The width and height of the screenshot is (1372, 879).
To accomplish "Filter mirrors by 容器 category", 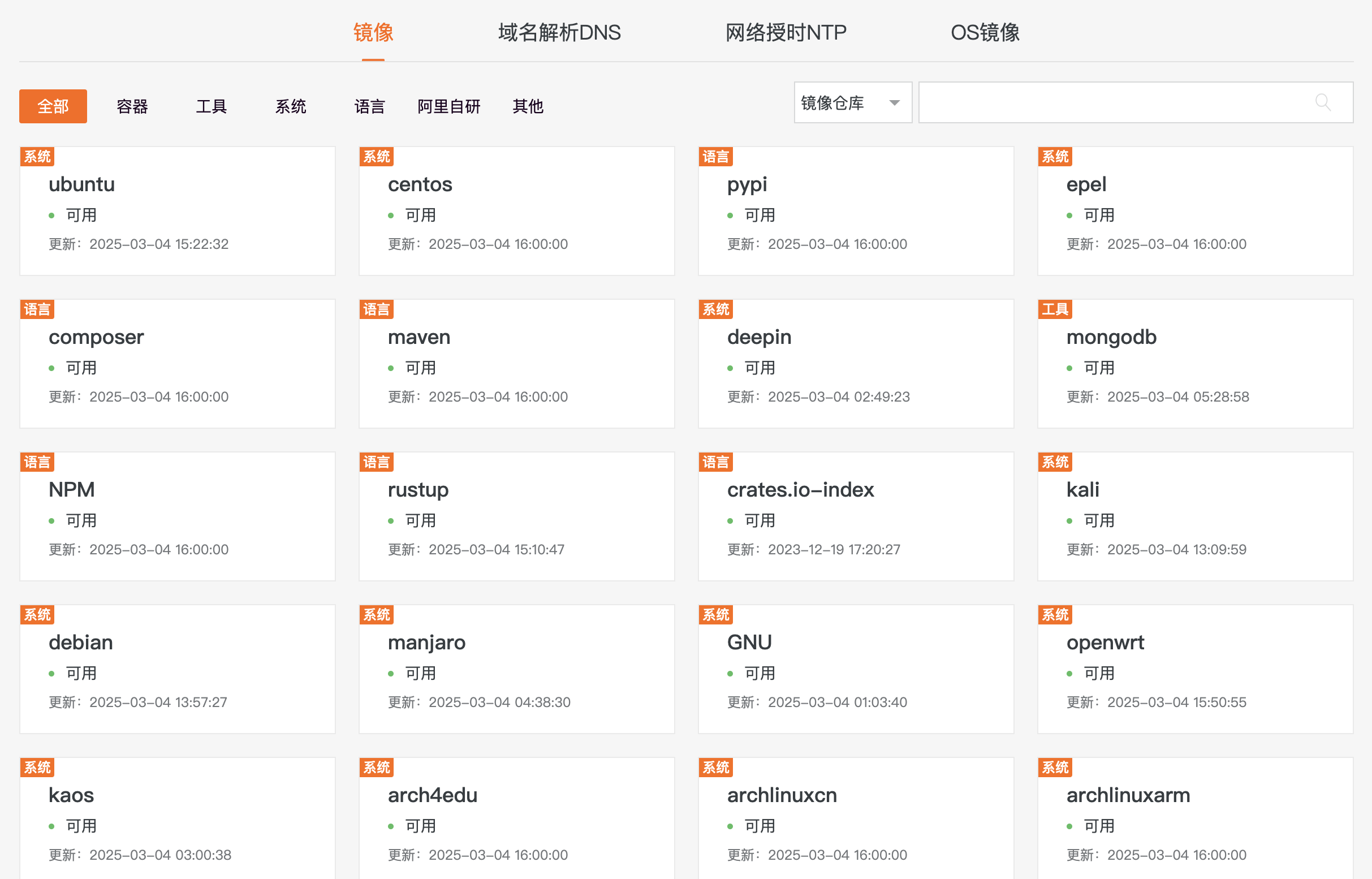I will click(132, 106).
